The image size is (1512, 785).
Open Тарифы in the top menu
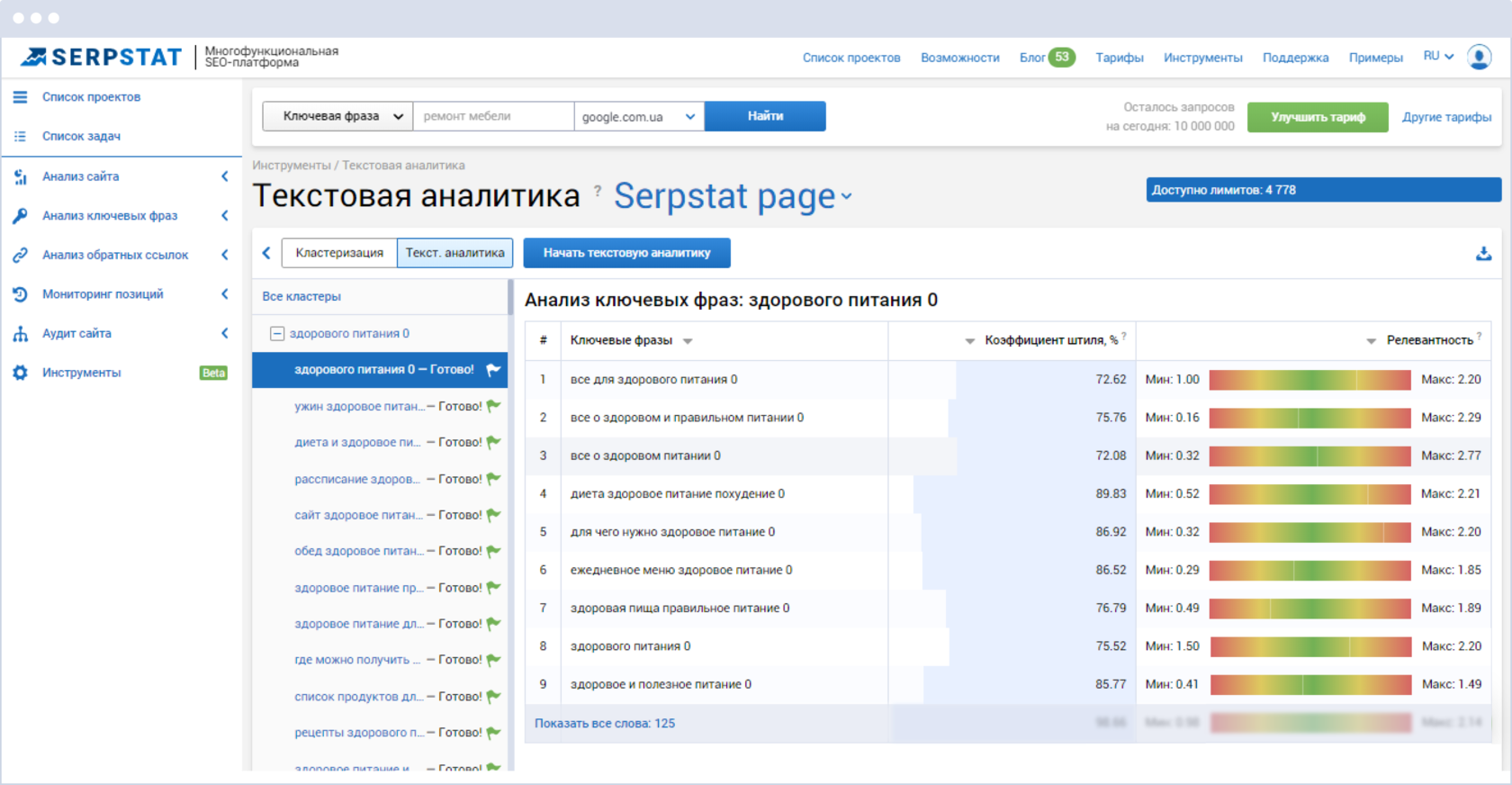(x=1119, y=58)
